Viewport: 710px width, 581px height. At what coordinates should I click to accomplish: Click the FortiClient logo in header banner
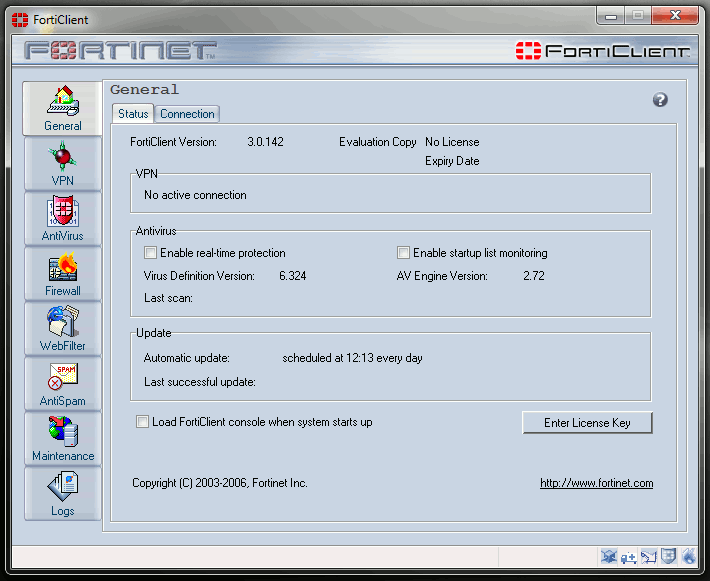click(x=602, y=51)
